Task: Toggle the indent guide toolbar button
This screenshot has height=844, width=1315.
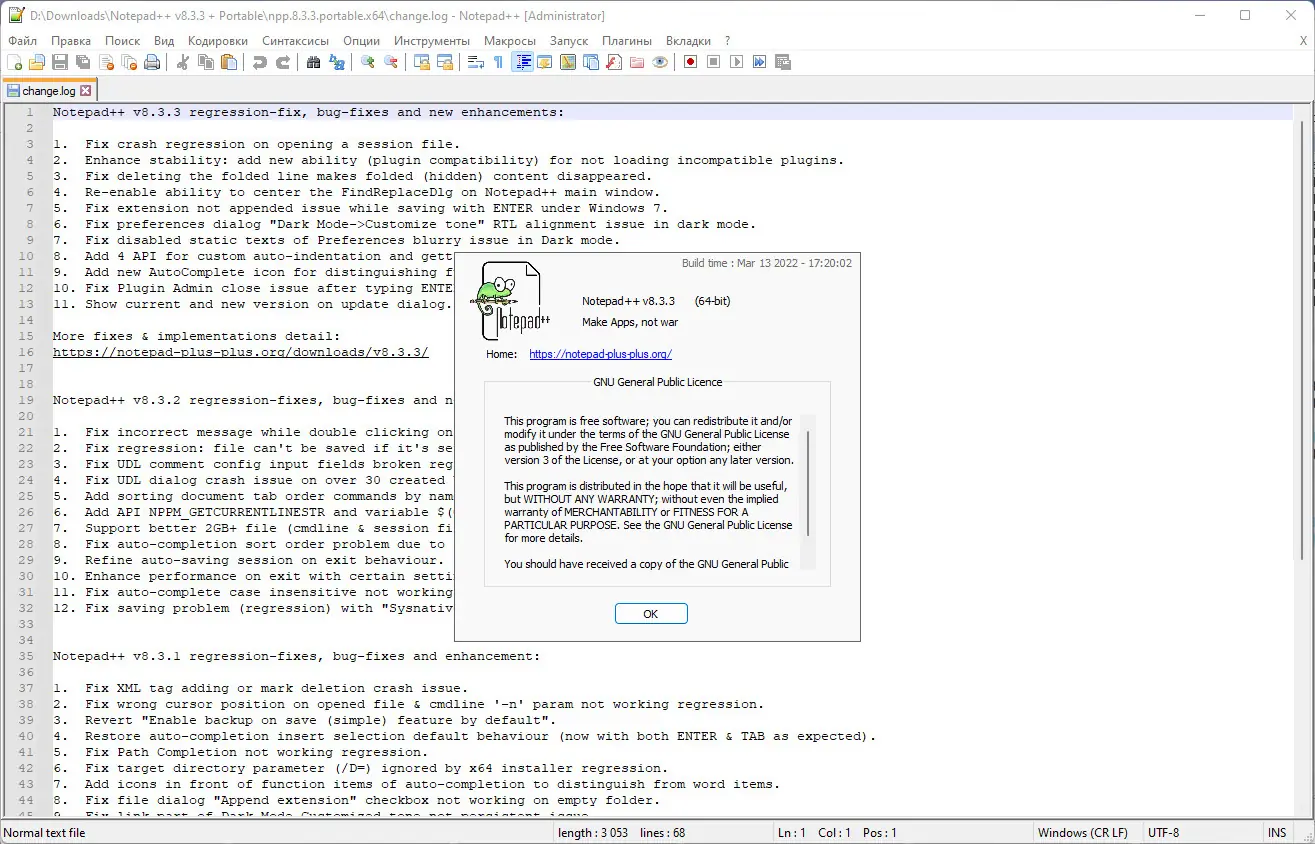Action: pyautogui.click(x=522, y=62)
